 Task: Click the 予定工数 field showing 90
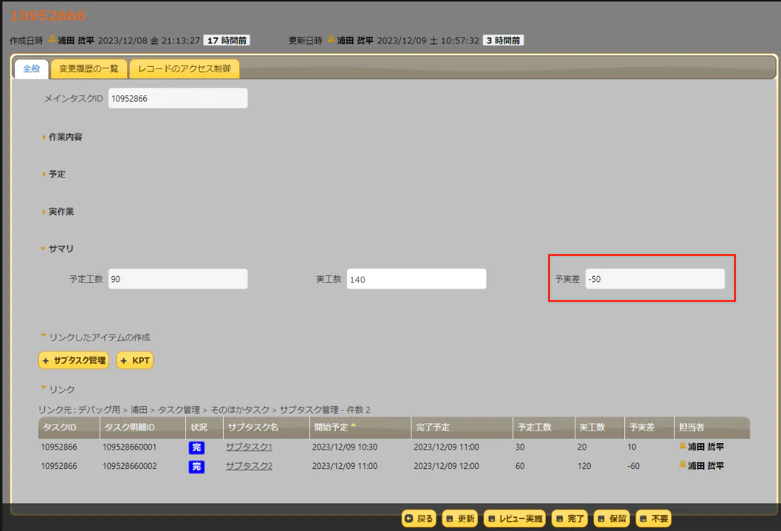178,279
